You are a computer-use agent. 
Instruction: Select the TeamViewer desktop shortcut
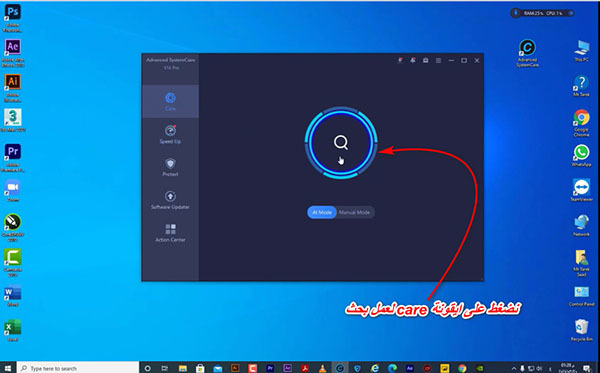[x=582, y=190]
